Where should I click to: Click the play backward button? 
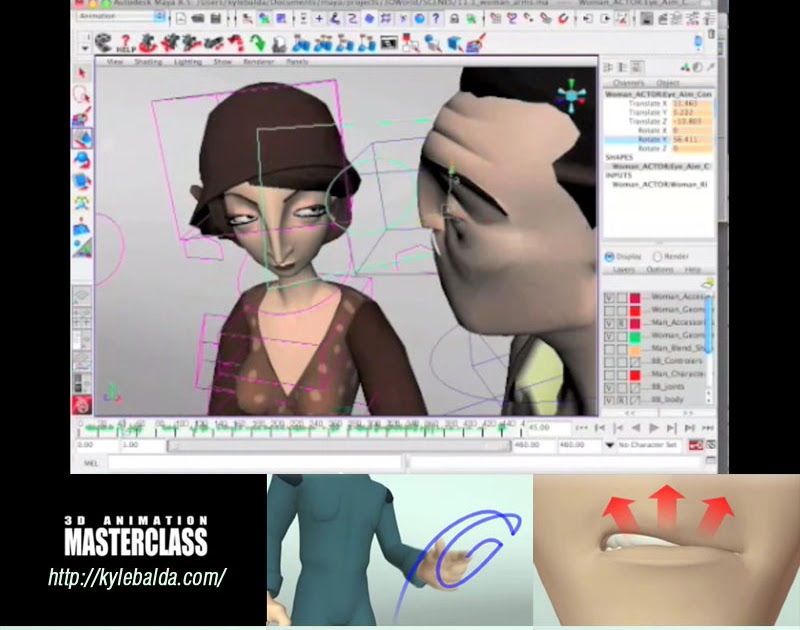click(636, 428)
